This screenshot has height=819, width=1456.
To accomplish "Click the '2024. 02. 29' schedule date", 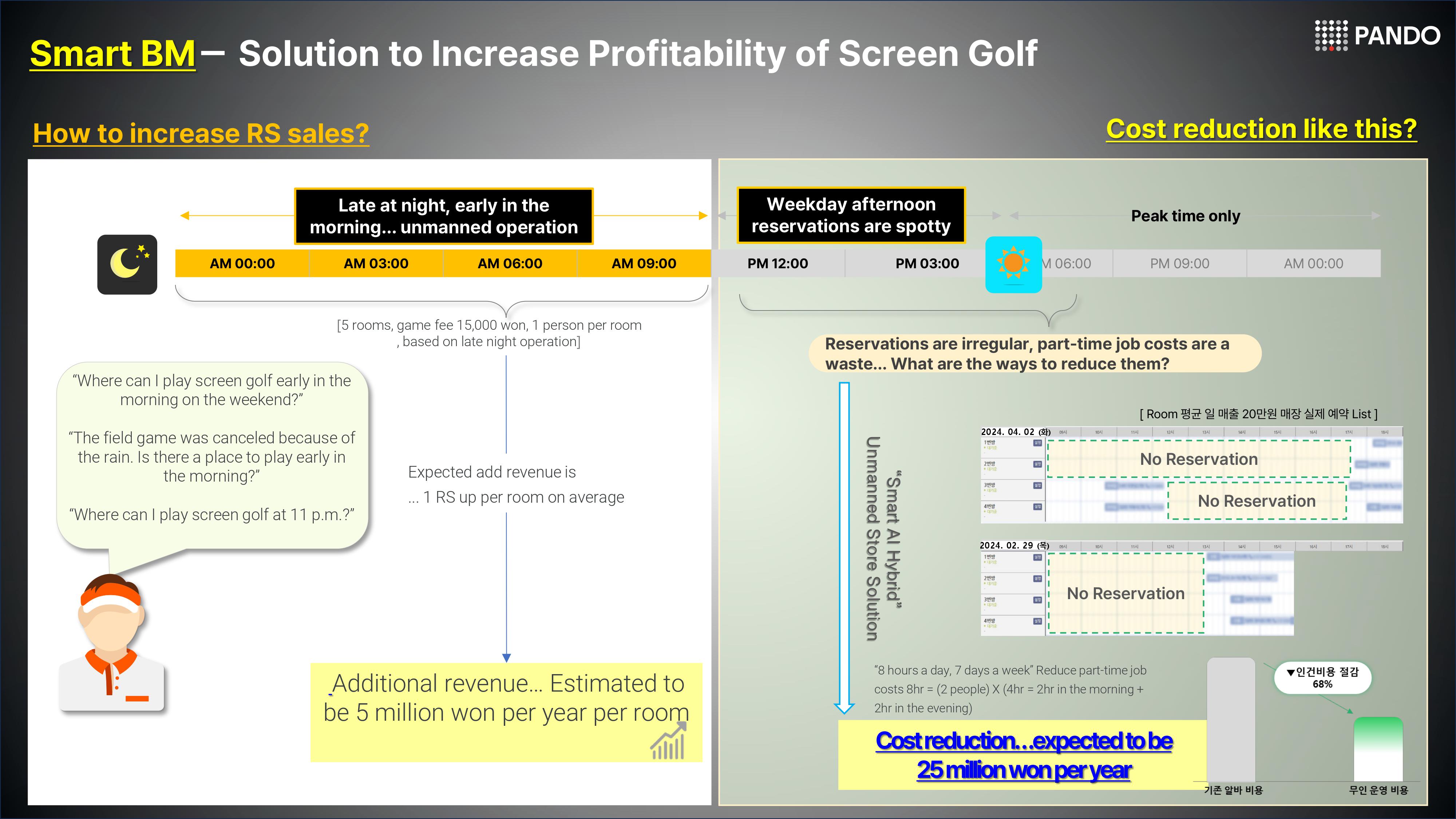I will coord(1014,545).
